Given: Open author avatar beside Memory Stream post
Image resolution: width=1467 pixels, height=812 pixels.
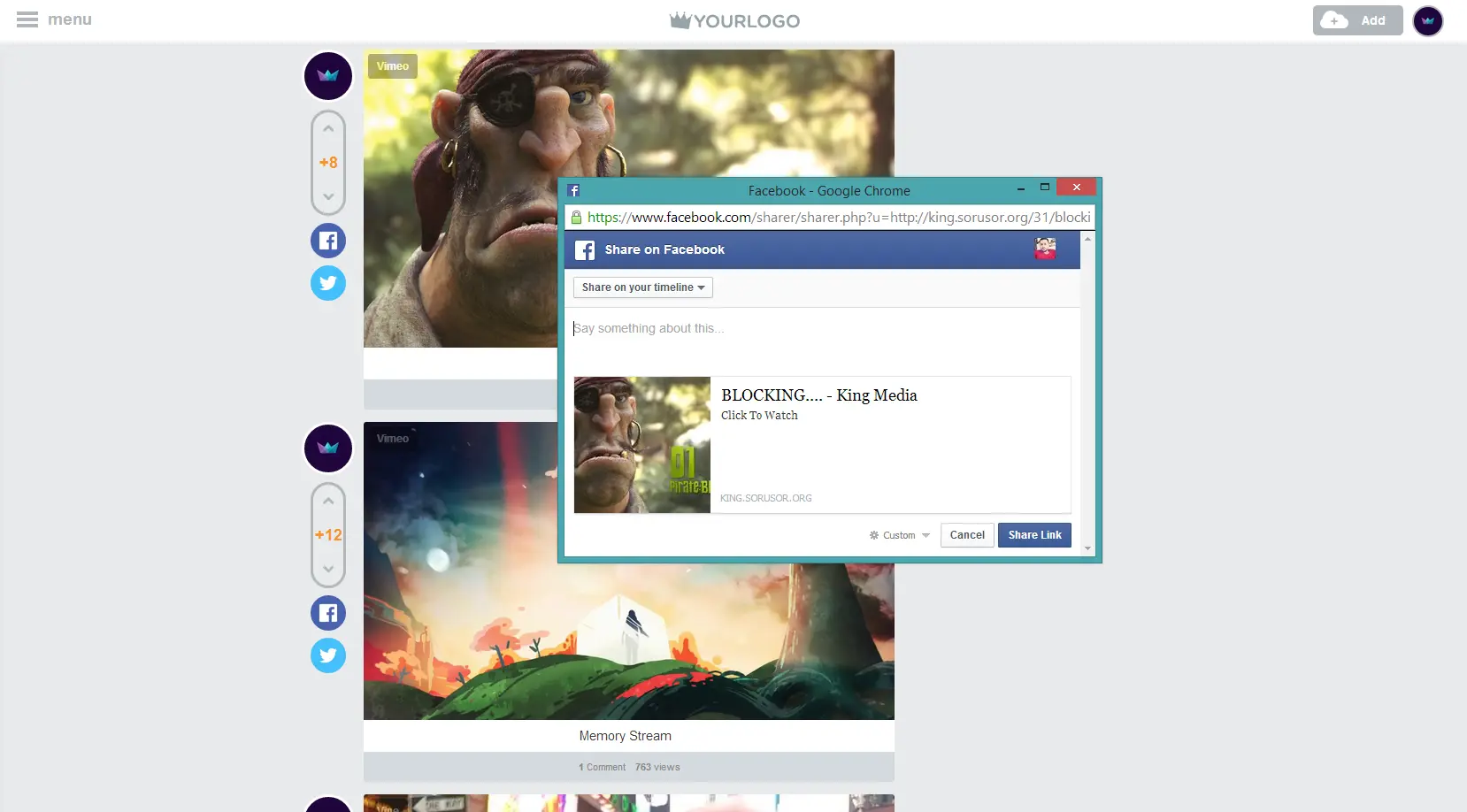Looking at the screenshot, I should [328, 448].
